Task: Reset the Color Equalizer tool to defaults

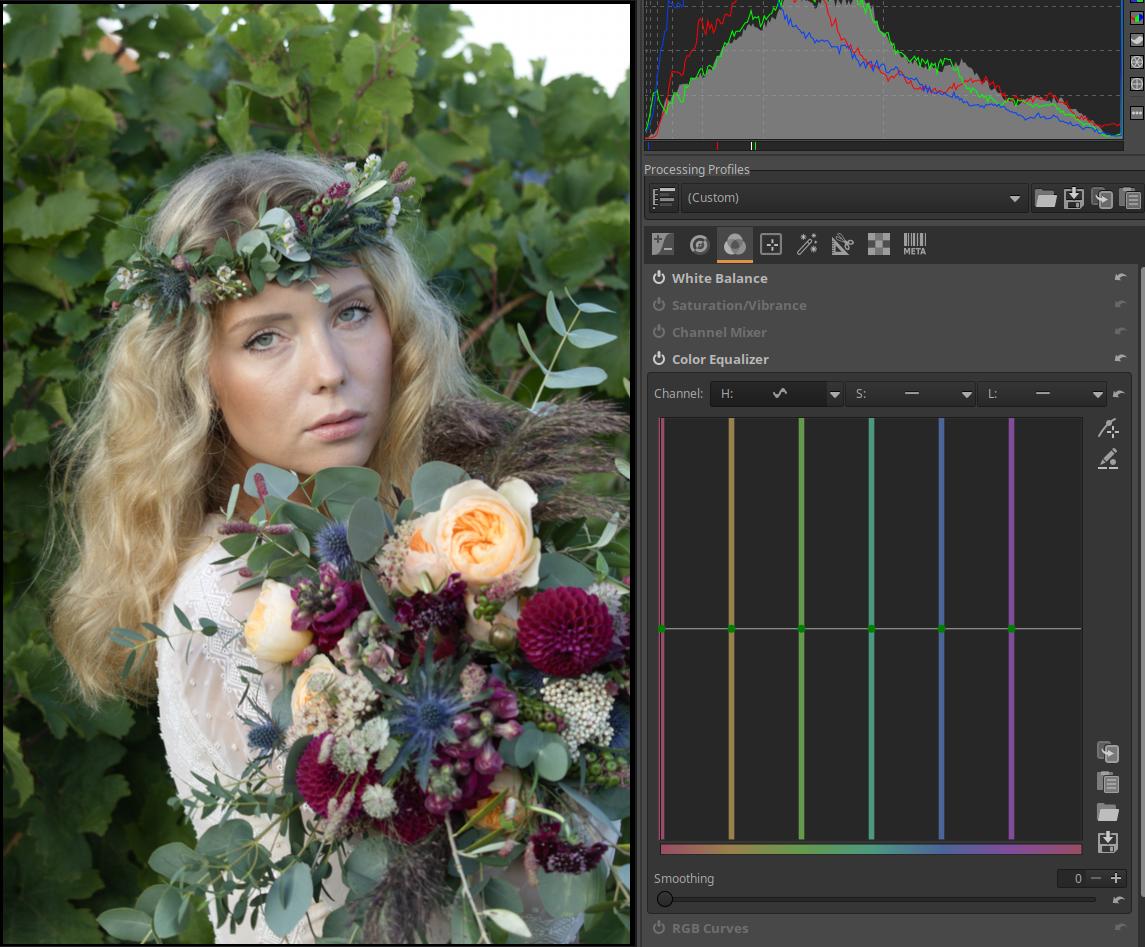Action: (x=1120, y=359)
